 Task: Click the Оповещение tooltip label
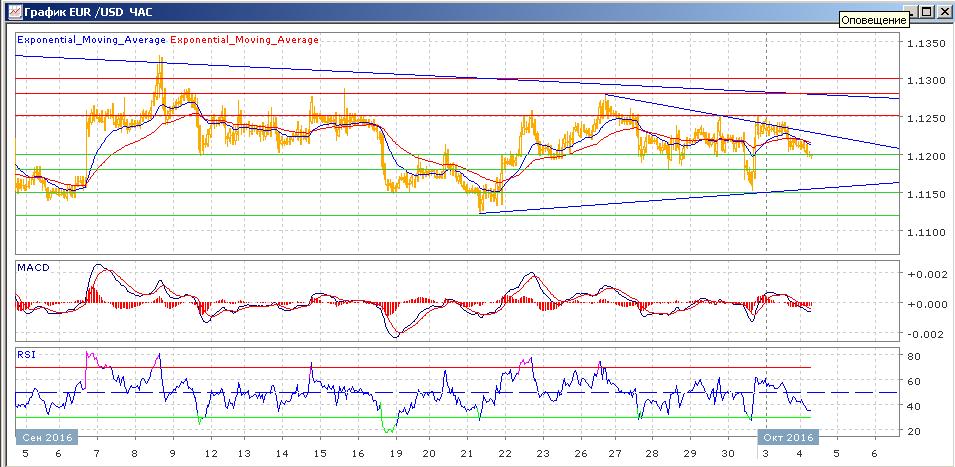click(875, 20)
